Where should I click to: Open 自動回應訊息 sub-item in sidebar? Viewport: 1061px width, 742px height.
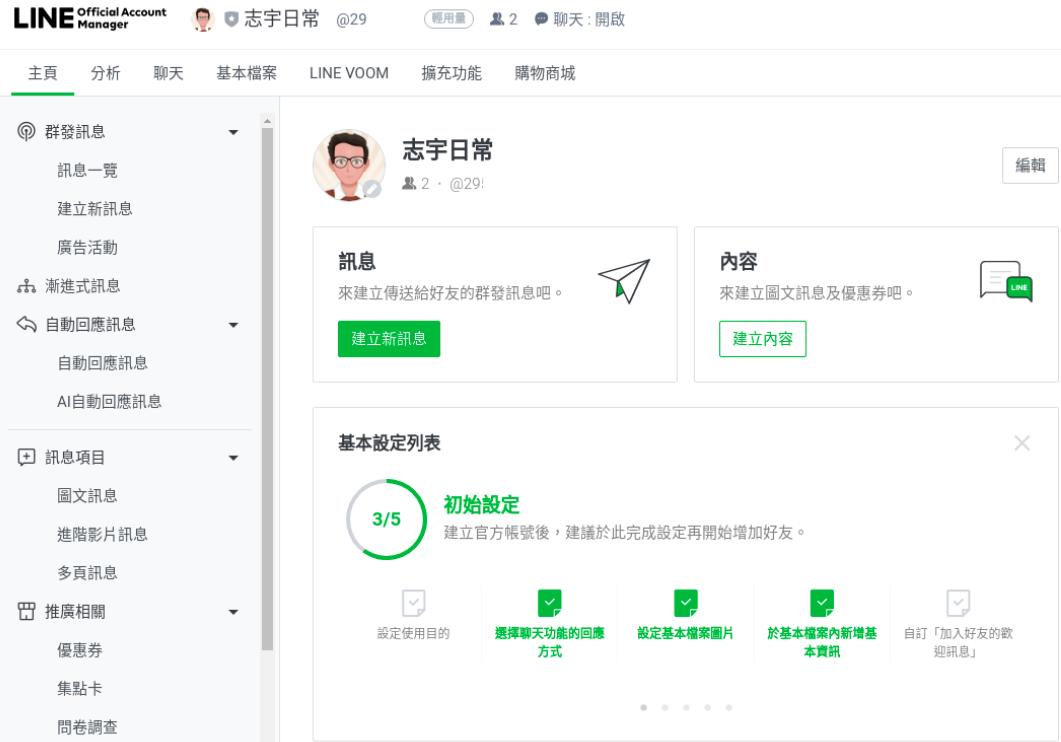point(102,363)
